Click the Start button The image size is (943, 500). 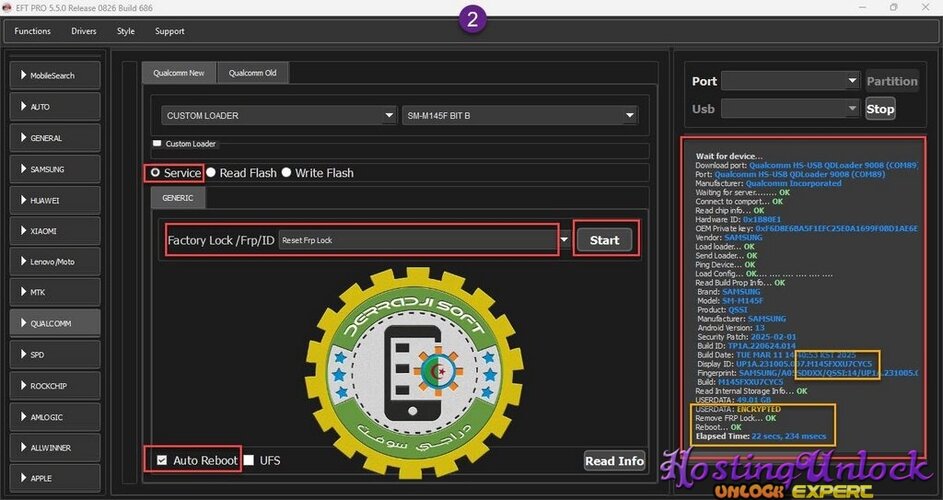(x=604, y=240)
